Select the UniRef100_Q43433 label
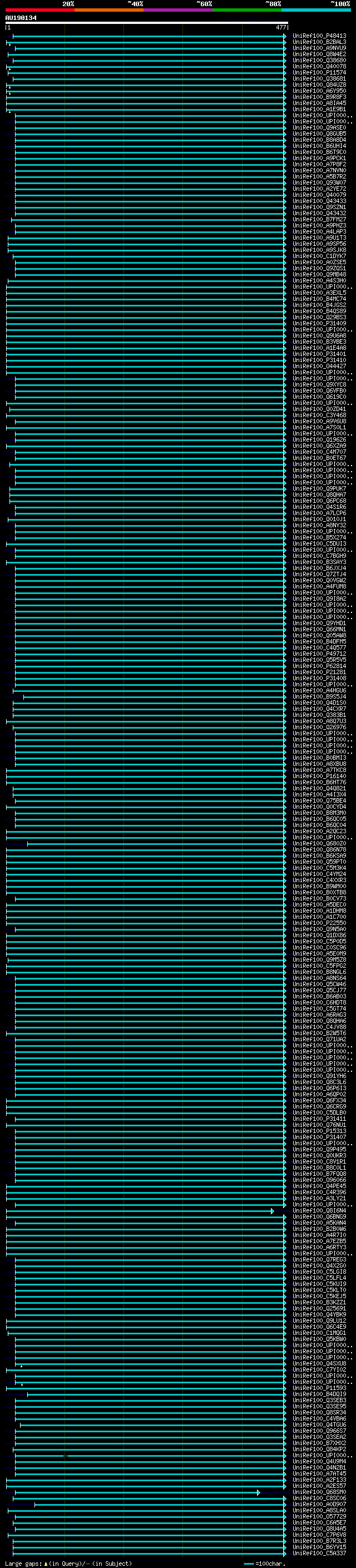Screen dimensions: 356x1568 point(319,201)
